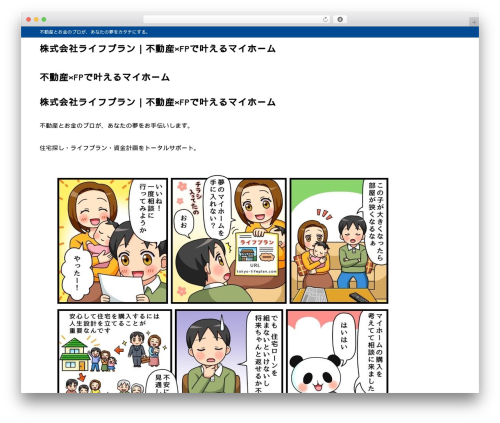The width and height of the screenshot is (500, 423).
Task: Click the red close window button
Action: (x=29, y=19)
